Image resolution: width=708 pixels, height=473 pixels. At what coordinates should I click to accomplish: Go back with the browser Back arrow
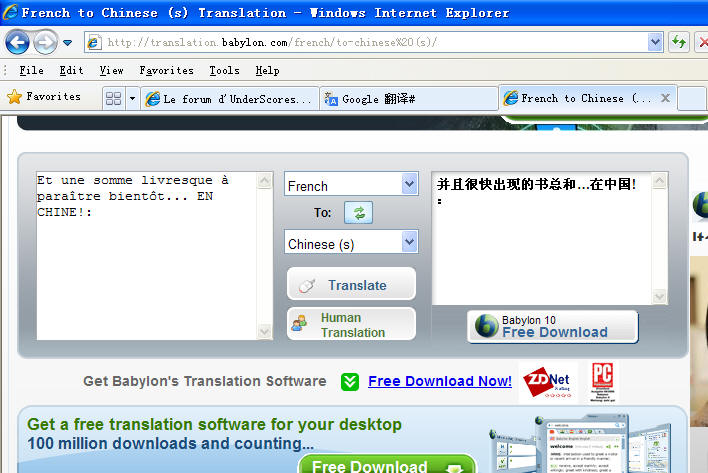[18, 43]
